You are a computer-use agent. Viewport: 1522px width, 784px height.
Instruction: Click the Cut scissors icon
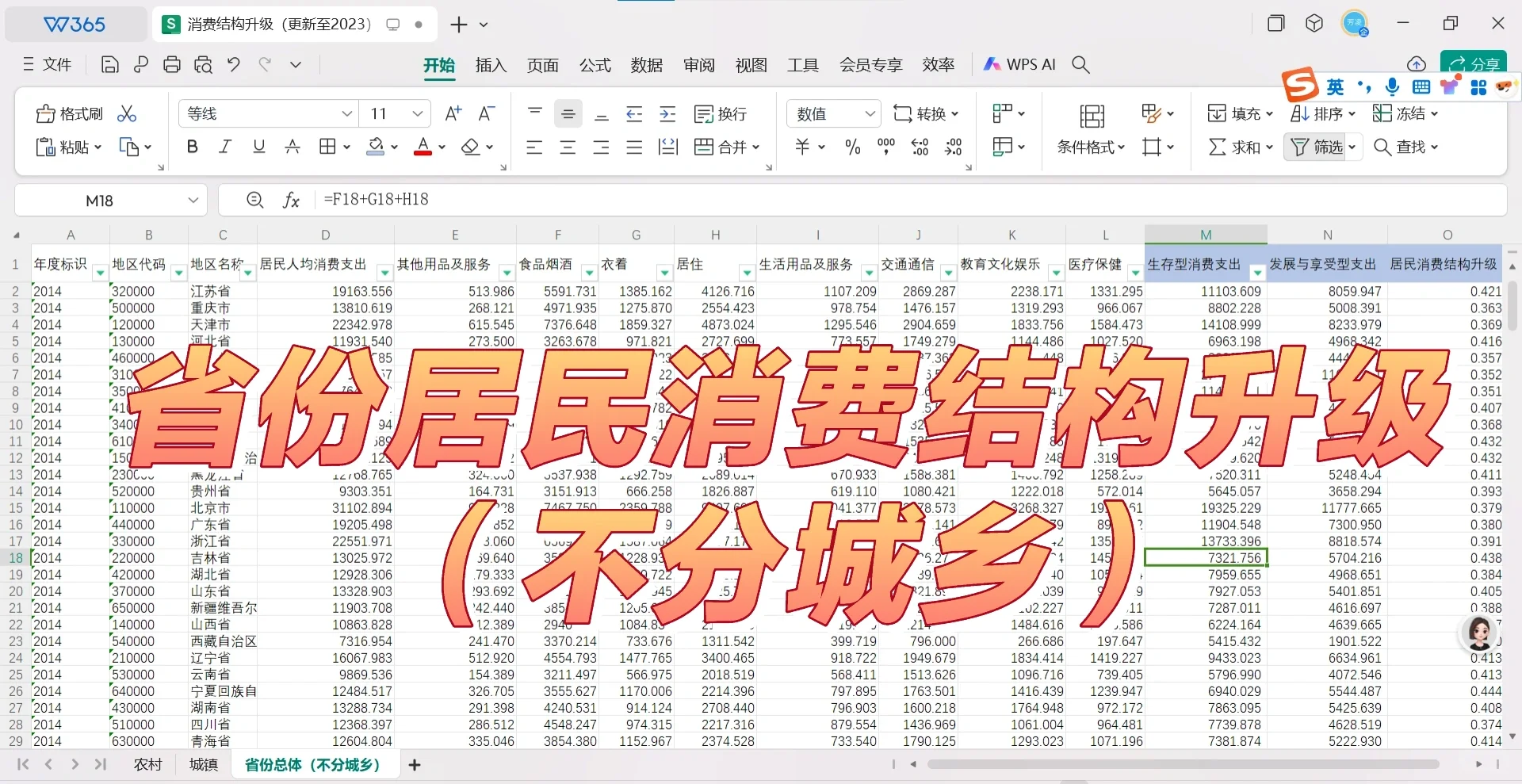pyautogui.click(x=127, y=114)
